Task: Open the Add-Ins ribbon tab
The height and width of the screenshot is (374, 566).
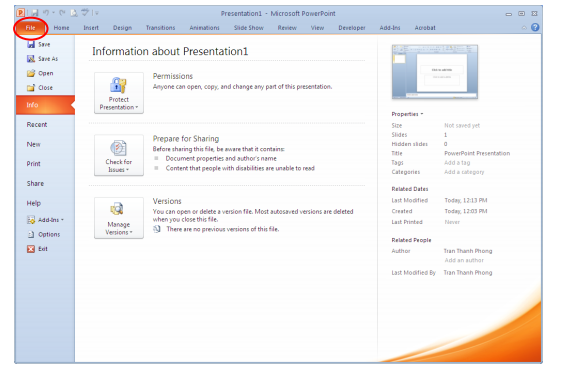Action: click(x=390, y=28)
